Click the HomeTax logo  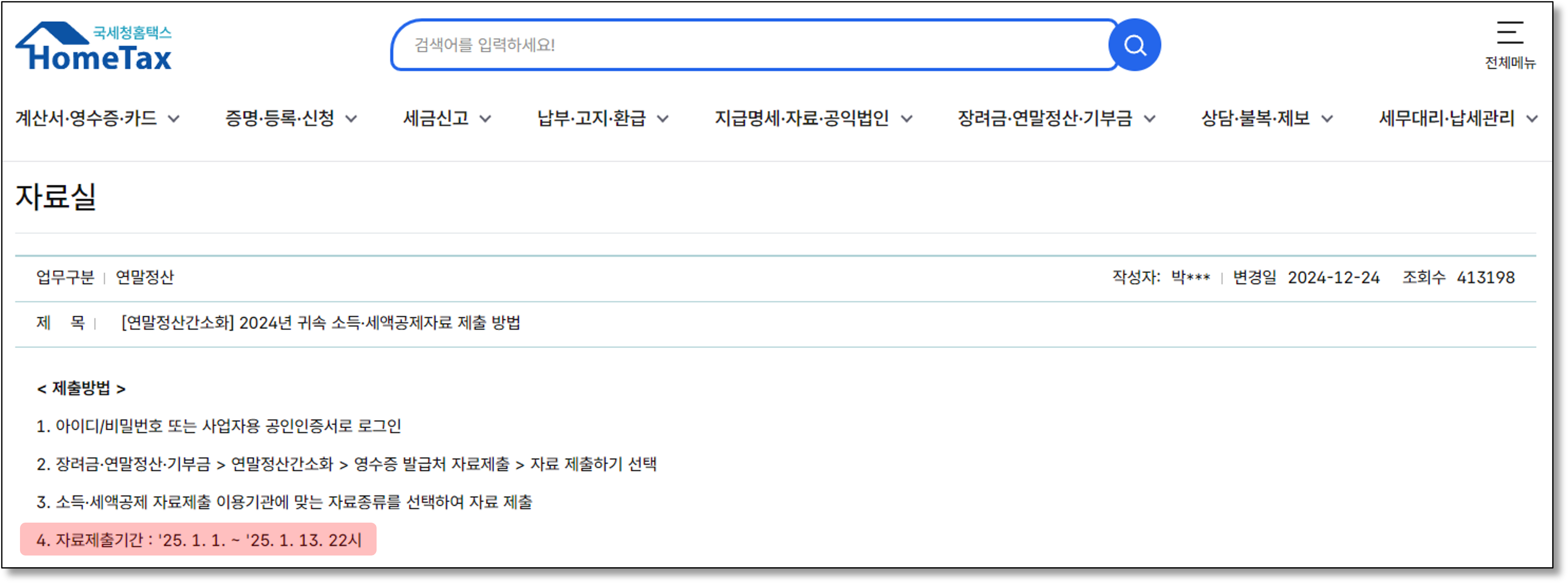[94, 52]
